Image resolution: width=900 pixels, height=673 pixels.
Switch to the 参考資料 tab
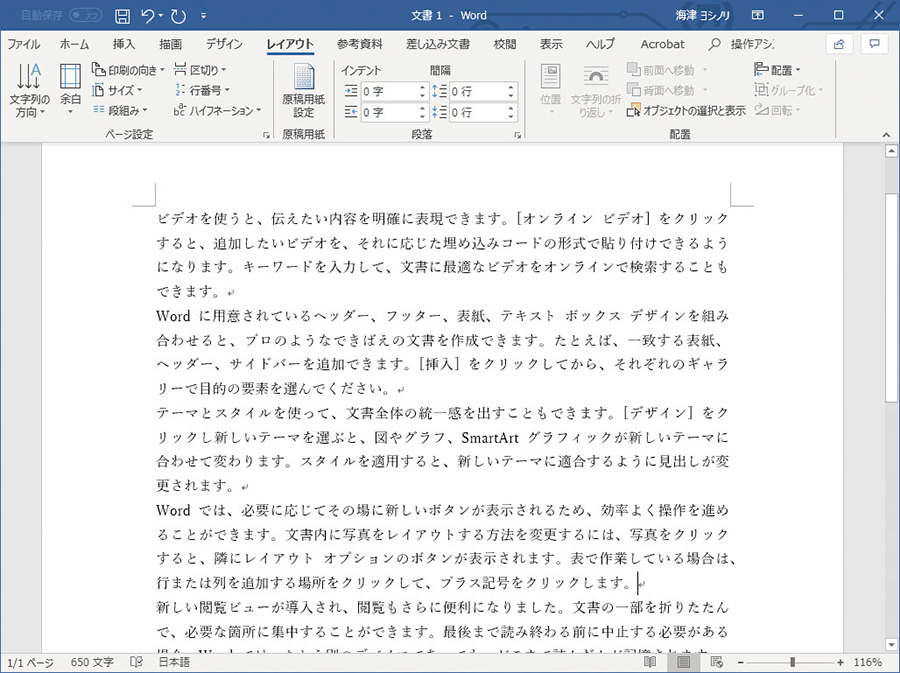click(x=359, y=44)
